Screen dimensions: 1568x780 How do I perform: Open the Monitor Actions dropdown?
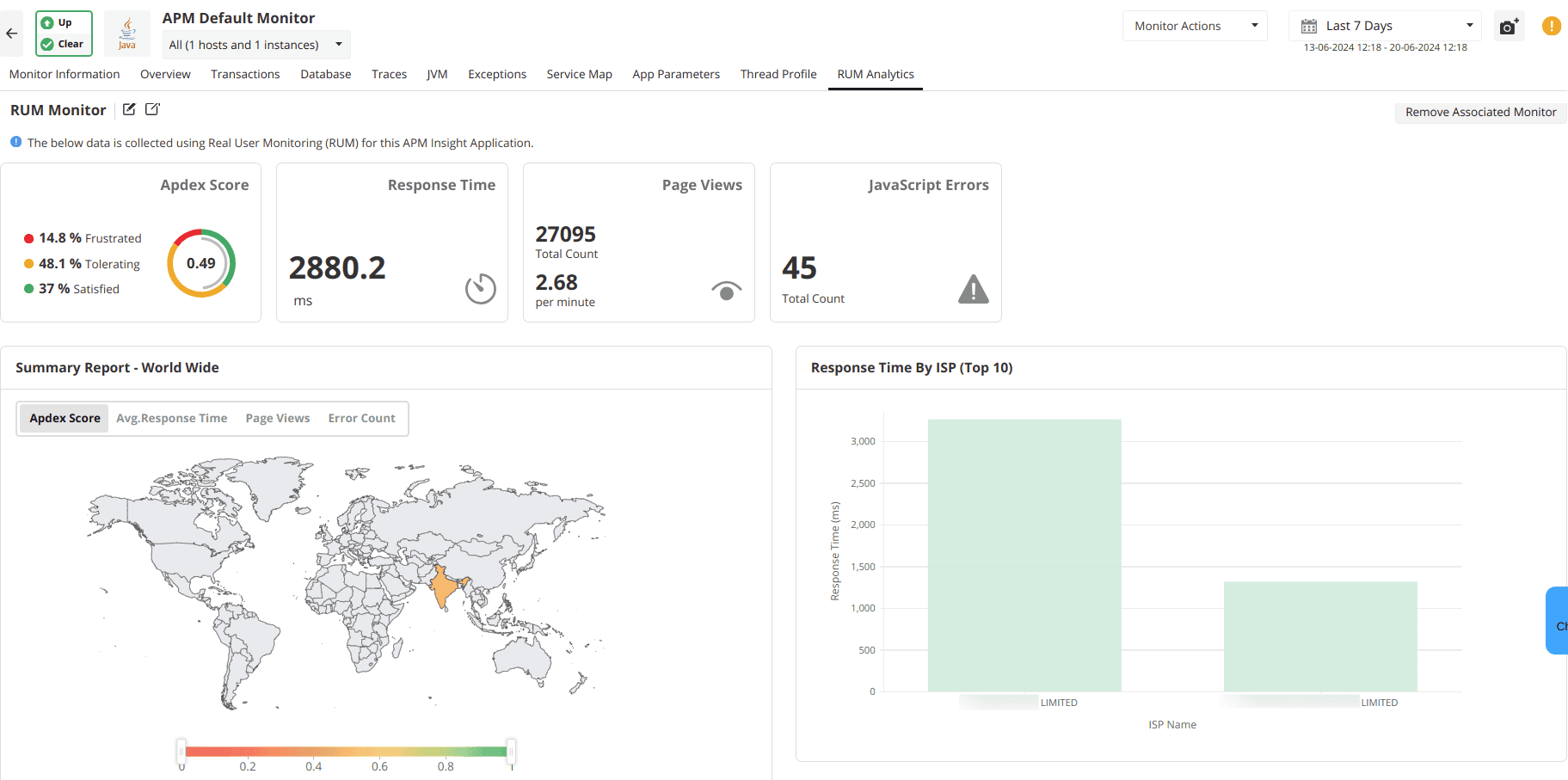click(x=1194, y=26)
